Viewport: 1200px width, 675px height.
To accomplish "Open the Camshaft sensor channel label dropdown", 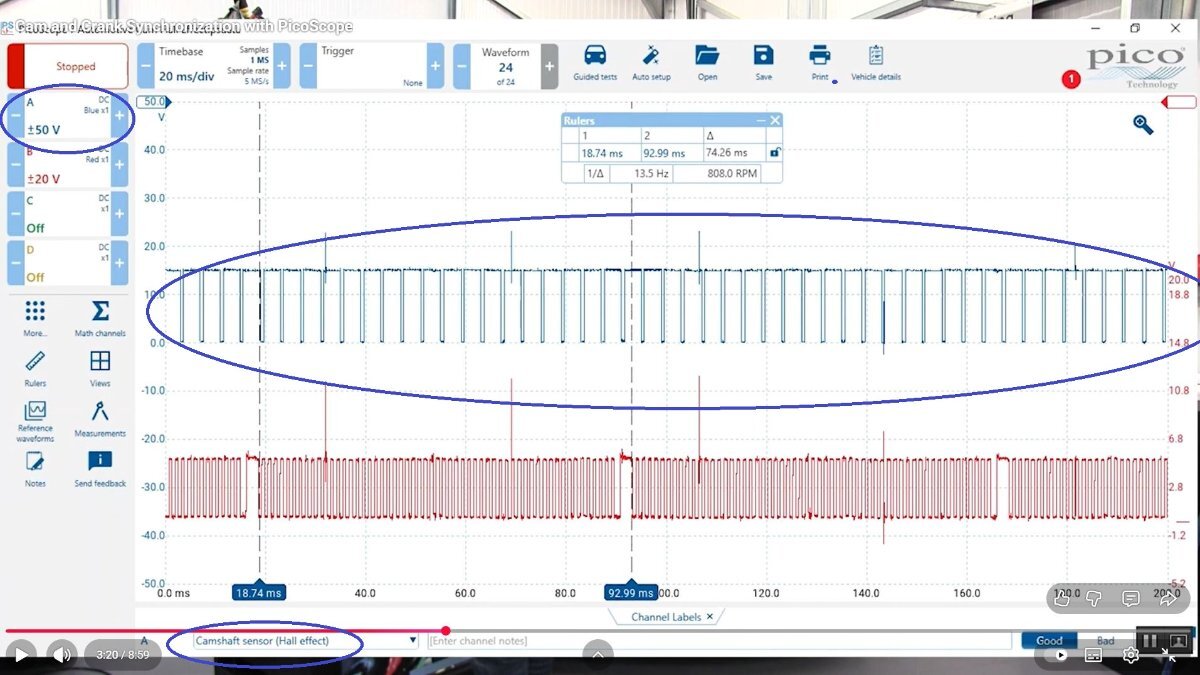I will pos(413,641).
